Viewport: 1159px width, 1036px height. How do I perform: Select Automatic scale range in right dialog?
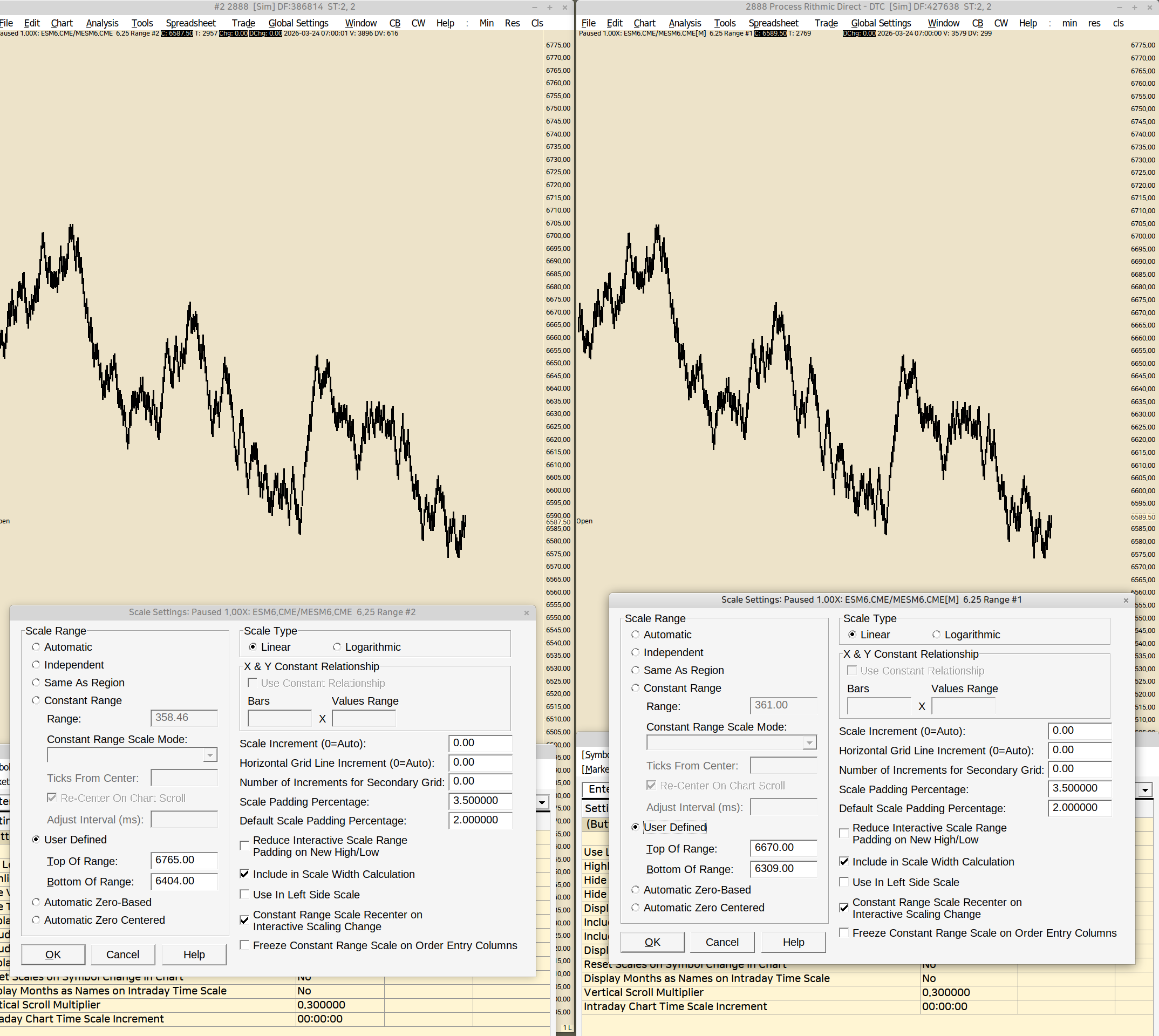pos(635,634)
